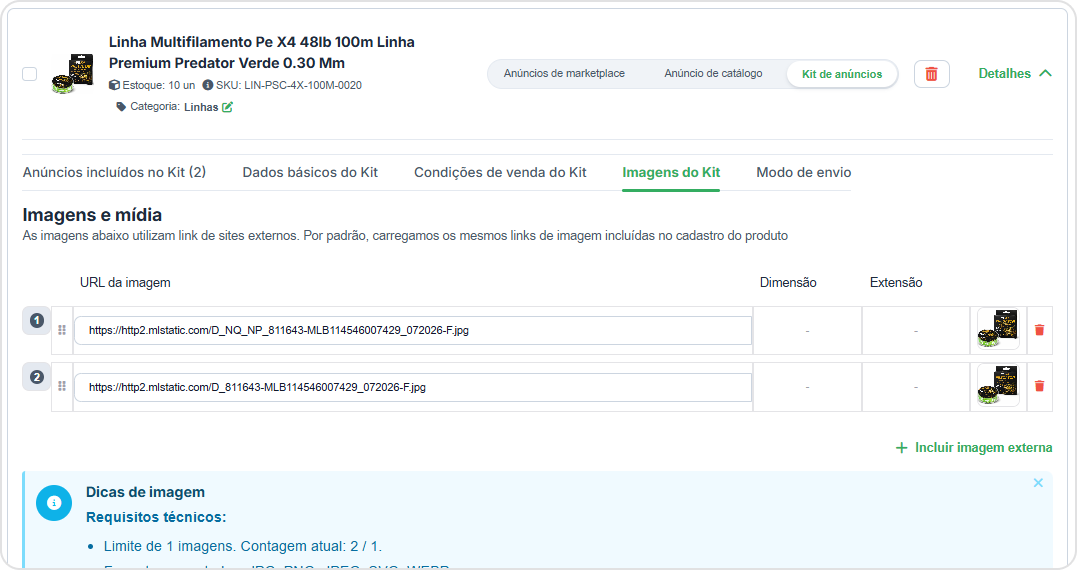This screenshot has width=1077, height=570.
Task: Click the Estoque 10 un text
Action: coord(159,85)
